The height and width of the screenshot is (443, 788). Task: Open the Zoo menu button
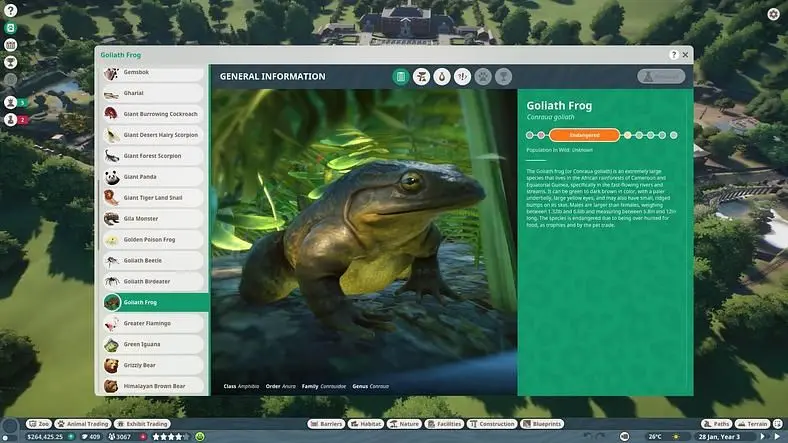coord(39,424)
